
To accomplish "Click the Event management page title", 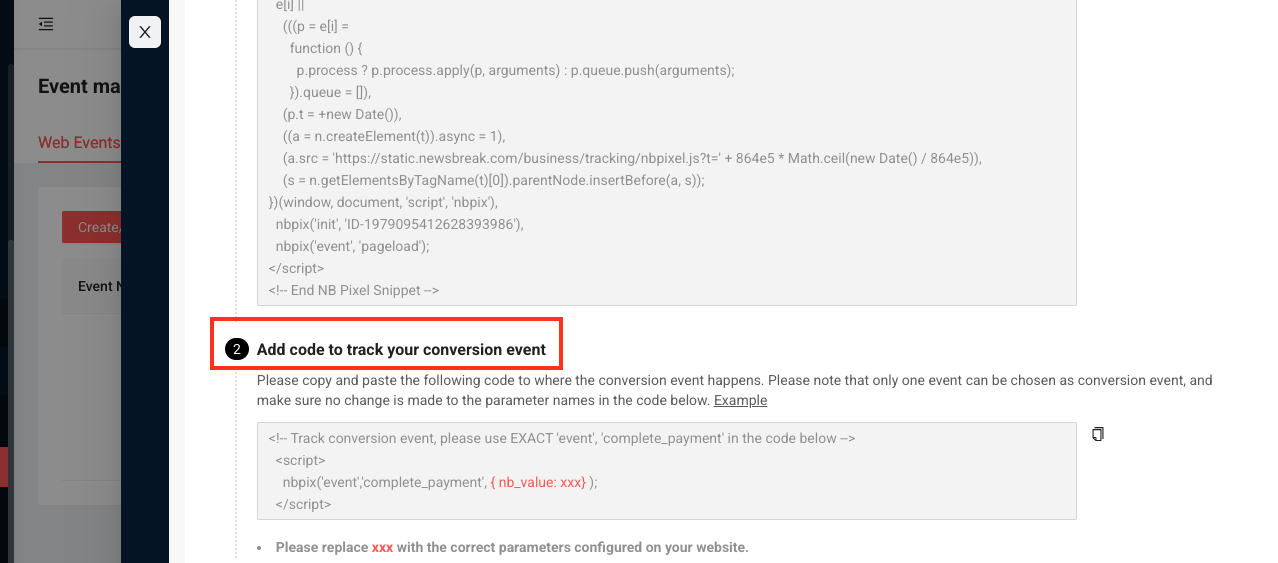I will 79,86.
